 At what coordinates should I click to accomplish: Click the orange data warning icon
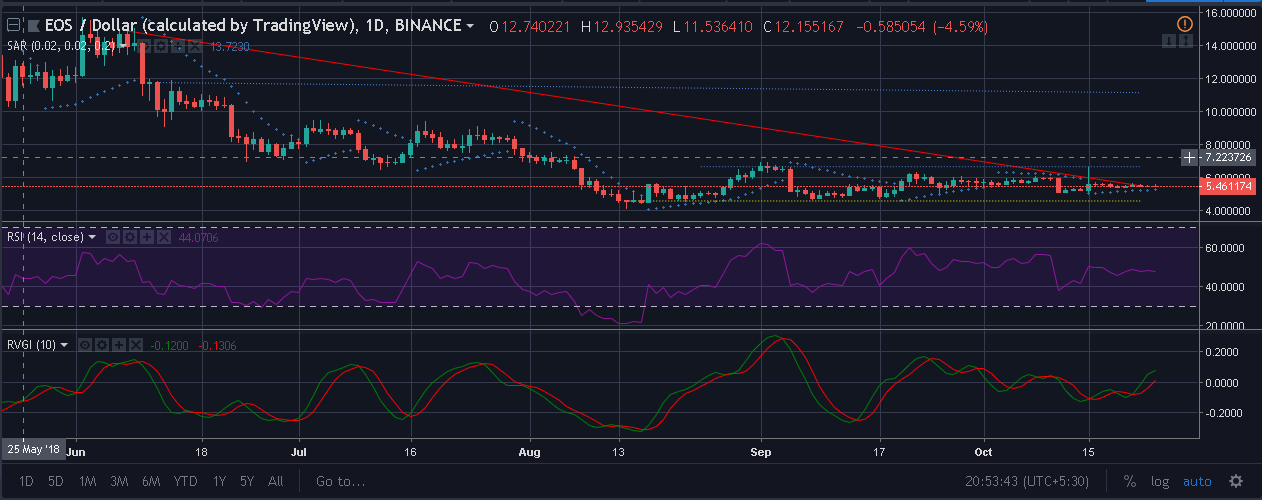(x=1185, y=24)
